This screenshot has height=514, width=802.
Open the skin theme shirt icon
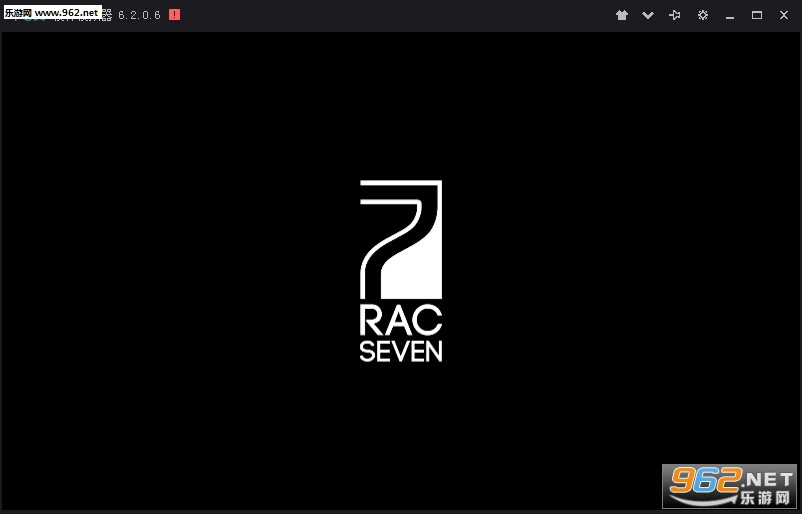pyautogui.click(x=621, y=15)
